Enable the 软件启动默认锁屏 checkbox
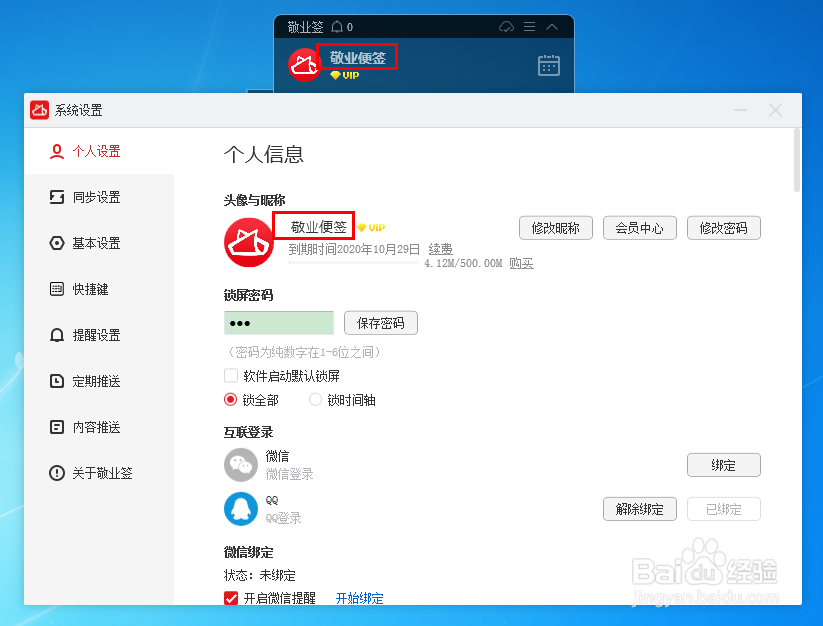This screenshot has height=626, width=823. 231,376
